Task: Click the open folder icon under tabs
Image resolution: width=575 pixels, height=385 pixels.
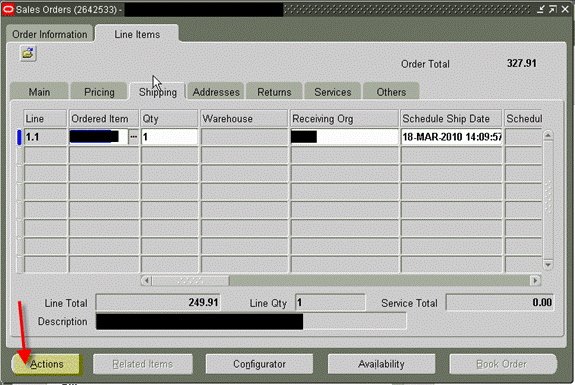Action: tap(28, 54)
